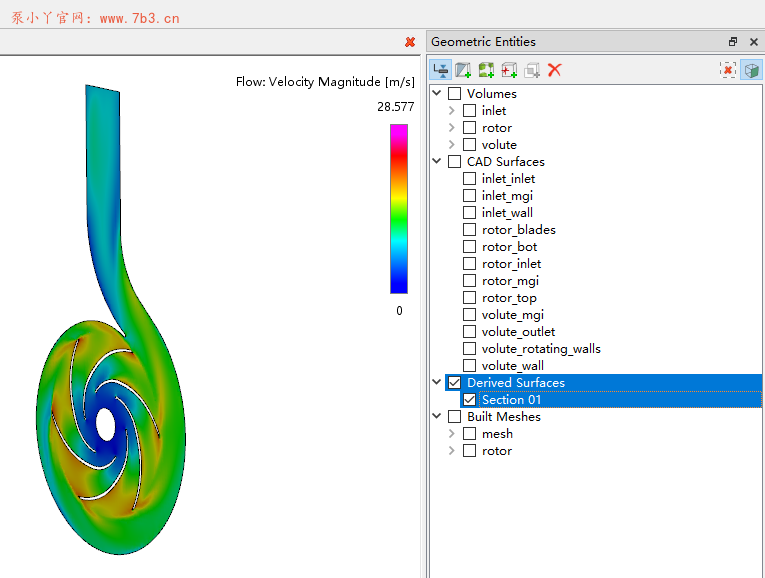Check the volute volume checkbox

(x=469, y=144)
